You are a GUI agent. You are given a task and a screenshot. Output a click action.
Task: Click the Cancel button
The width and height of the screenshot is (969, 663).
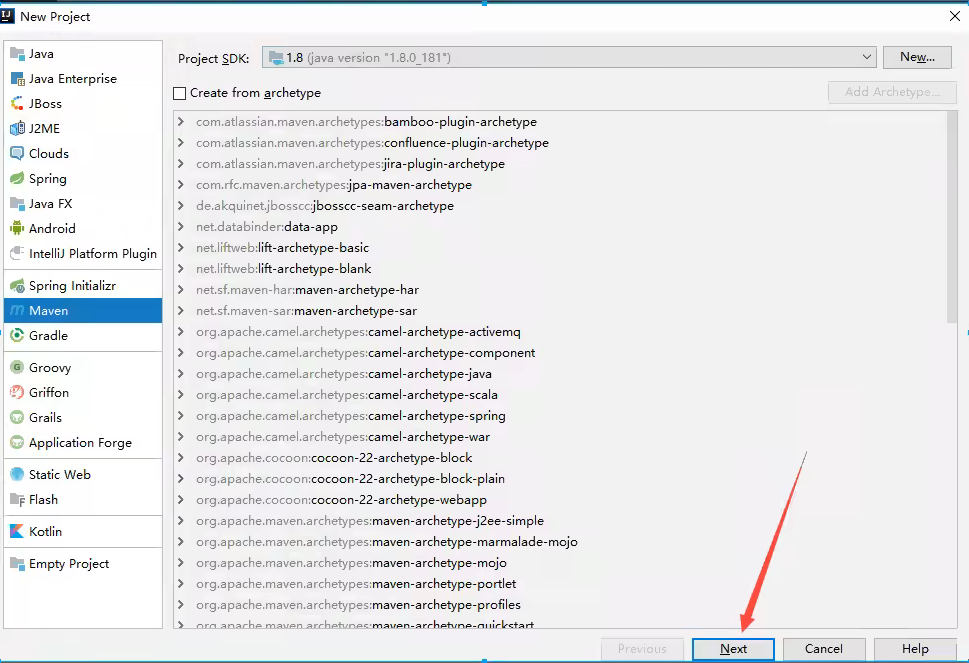(x=824, y=649)
